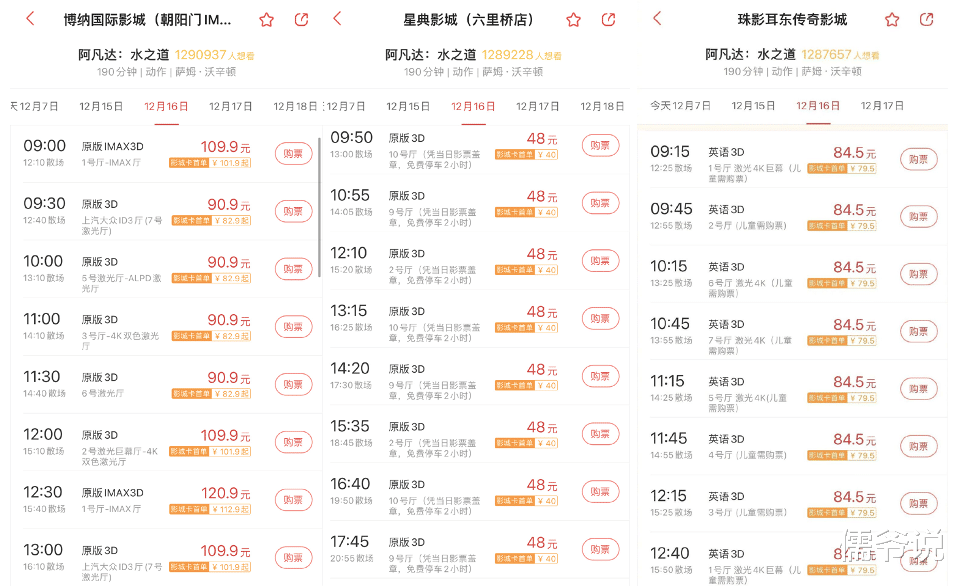Buy ticket for 09:15 英语3D showing

[x=919, y=159]
